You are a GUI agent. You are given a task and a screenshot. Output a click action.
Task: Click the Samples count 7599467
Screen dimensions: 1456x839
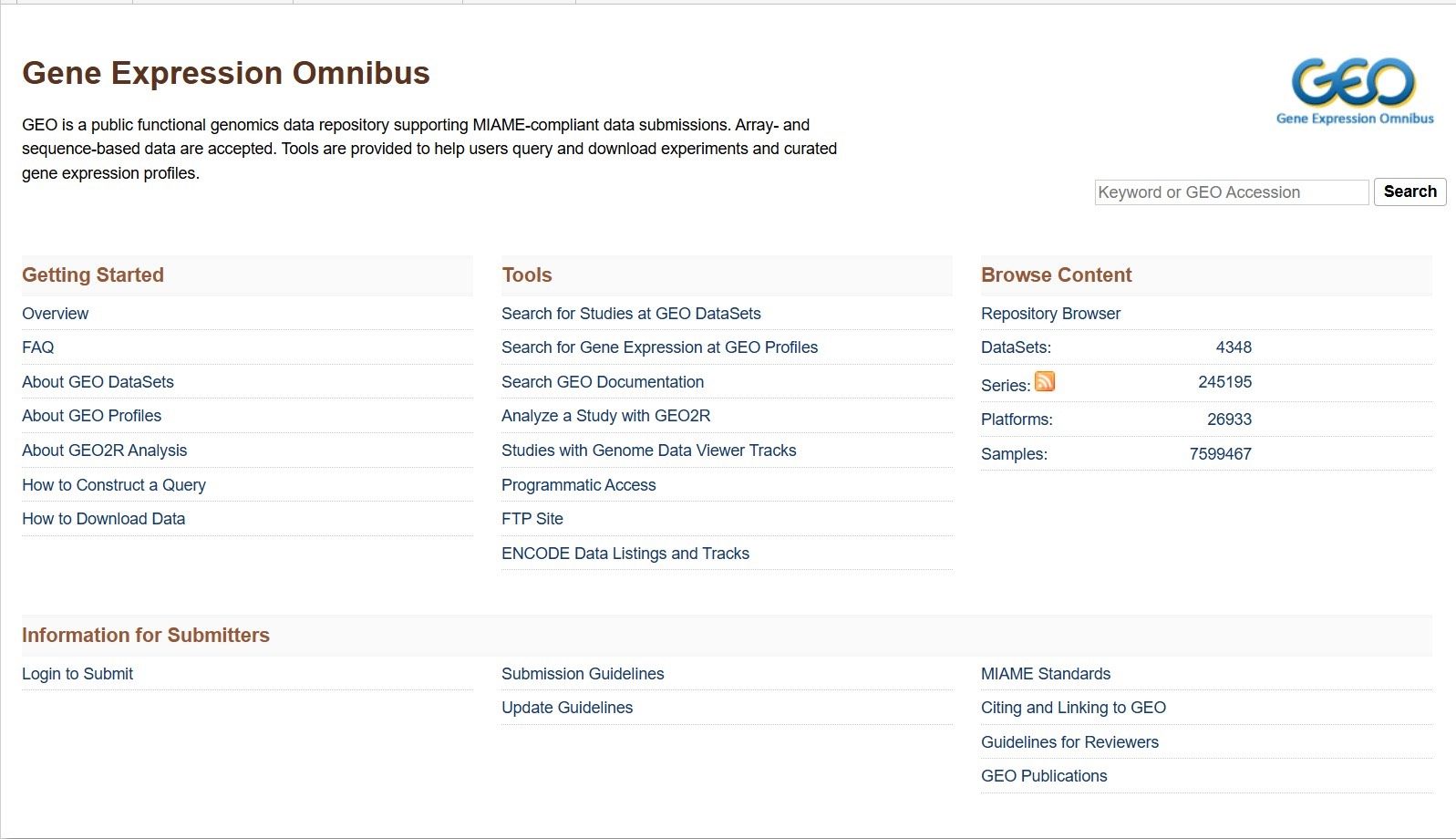pyautogui.click(x=1220, y=454)
